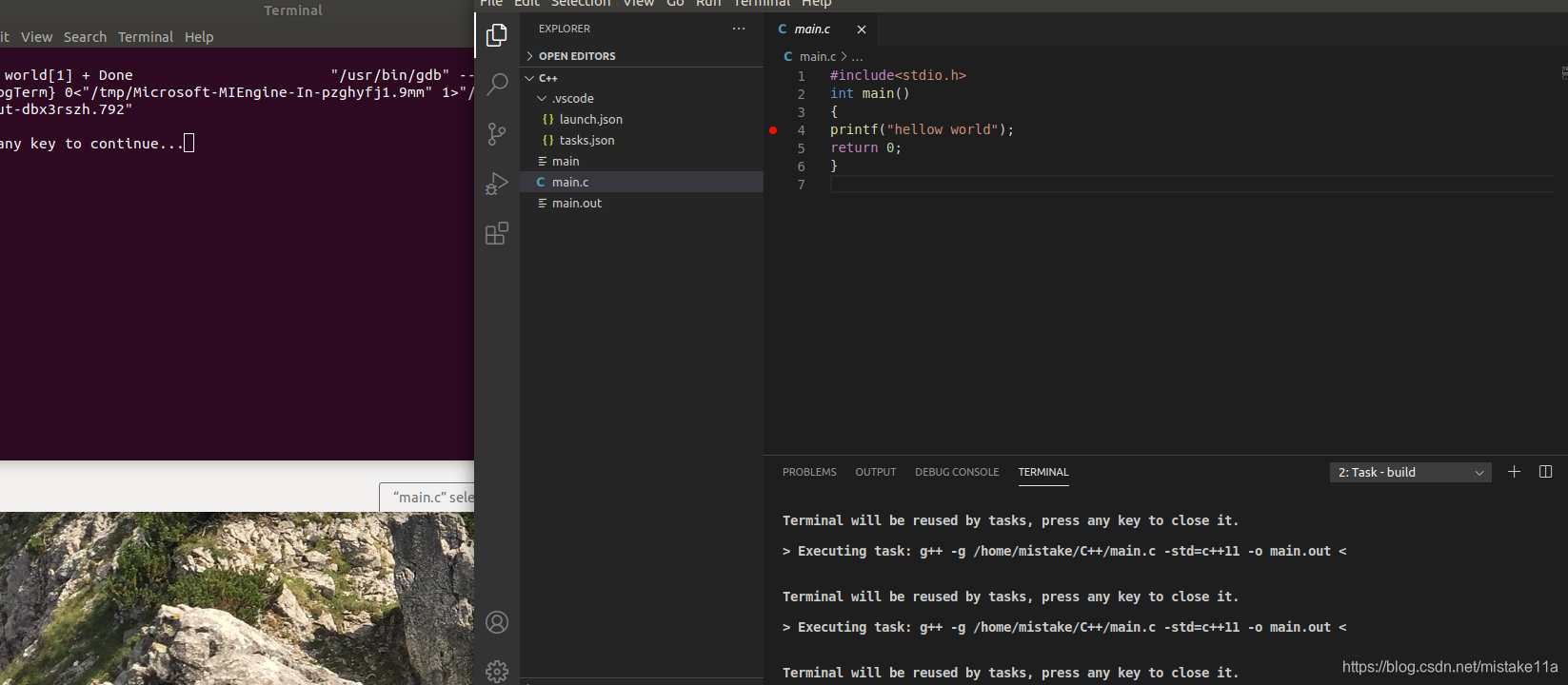
Task: Open the Manage gear icon
Action: [x=497, y=671]
